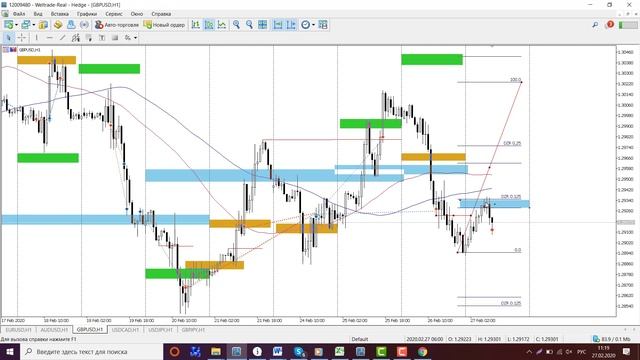640x360 pixels.
Task: Click the search magnifier at top right
Action: (x=595, y=25)
